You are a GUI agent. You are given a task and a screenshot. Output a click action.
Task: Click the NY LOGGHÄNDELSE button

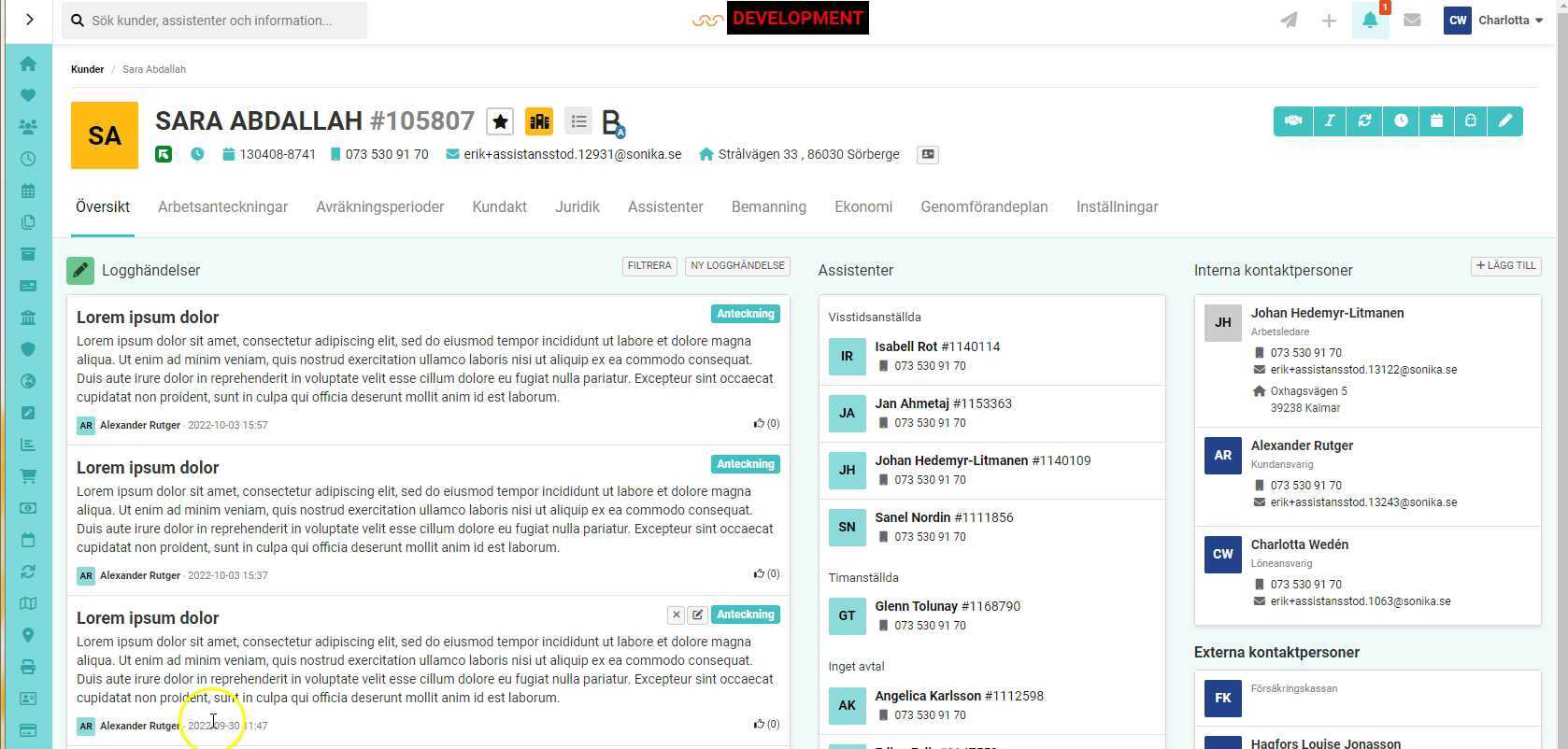738,266
